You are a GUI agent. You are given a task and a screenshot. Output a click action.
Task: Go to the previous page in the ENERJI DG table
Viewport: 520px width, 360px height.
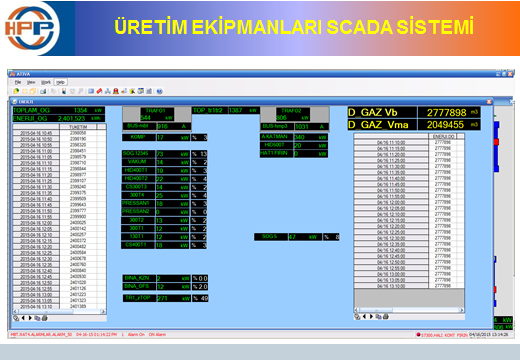(364, 317)
